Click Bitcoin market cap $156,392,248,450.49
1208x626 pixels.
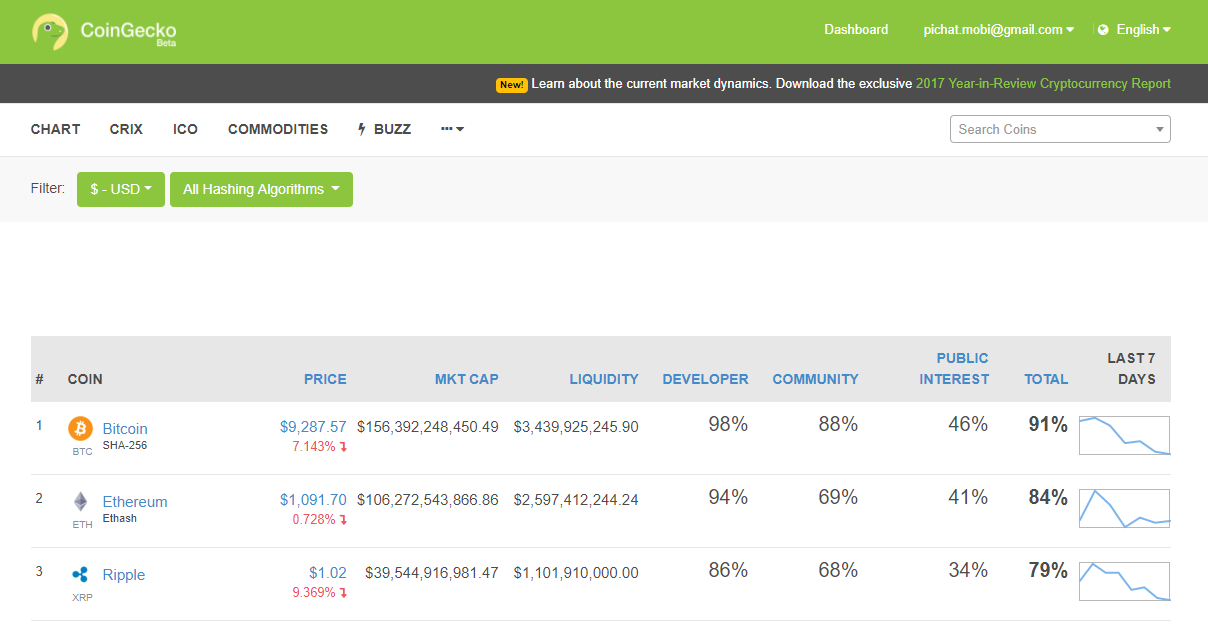[x=428, y=427]
